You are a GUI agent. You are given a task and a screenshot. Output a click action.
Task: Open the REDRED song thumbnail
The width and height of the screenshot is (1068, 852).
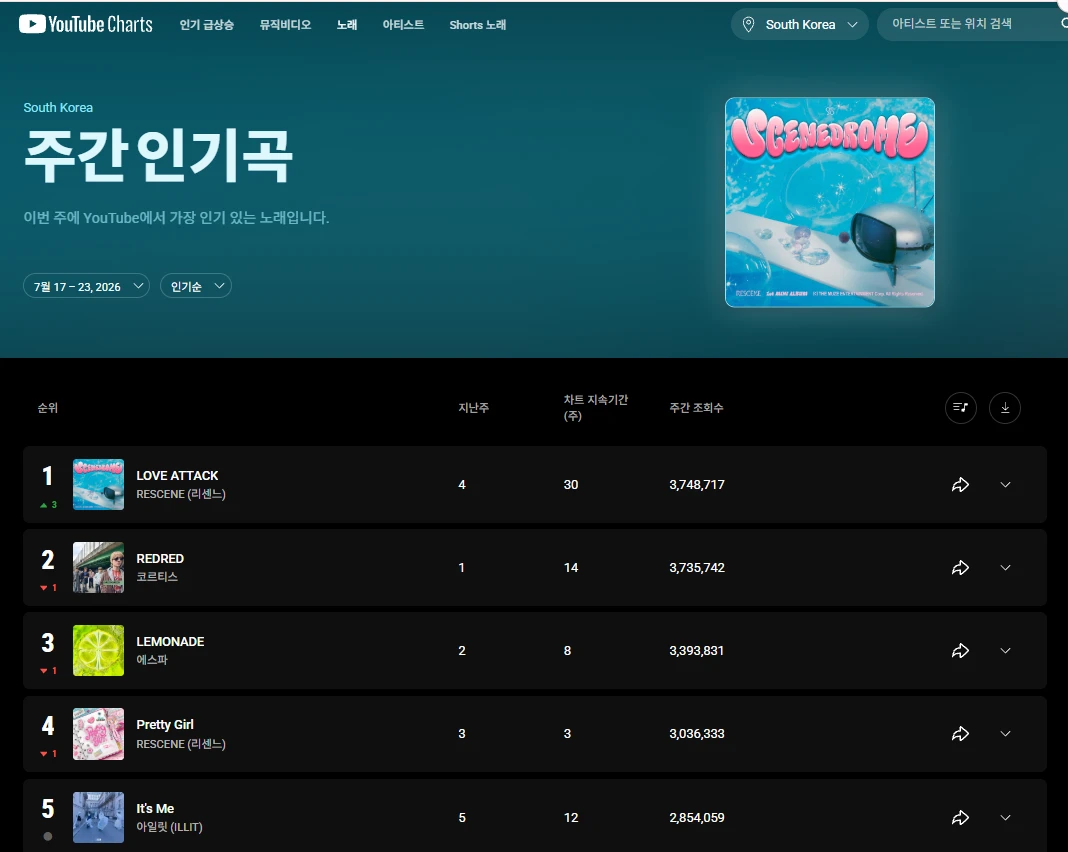click(x=98, y=567)
